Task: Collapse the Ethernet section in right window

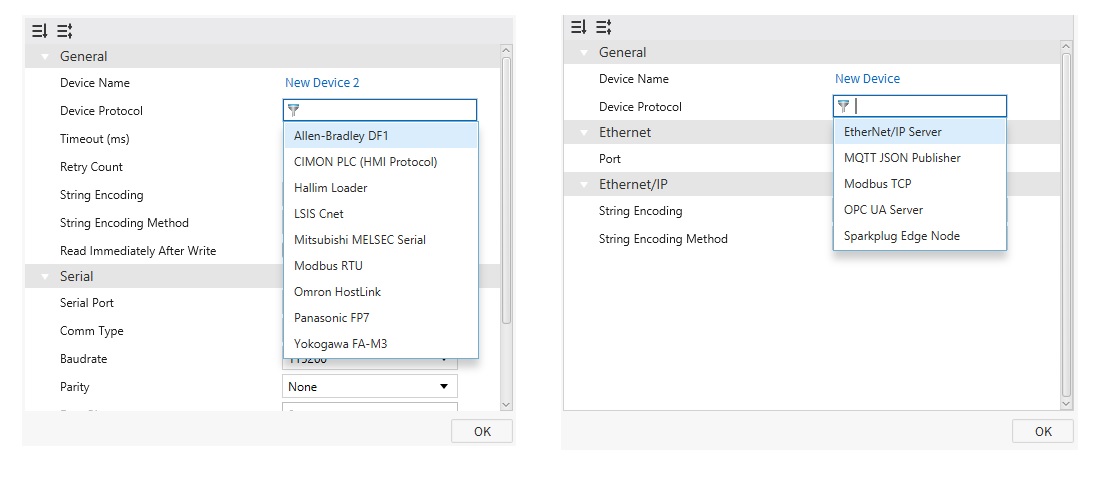Action: coord(584,133)
